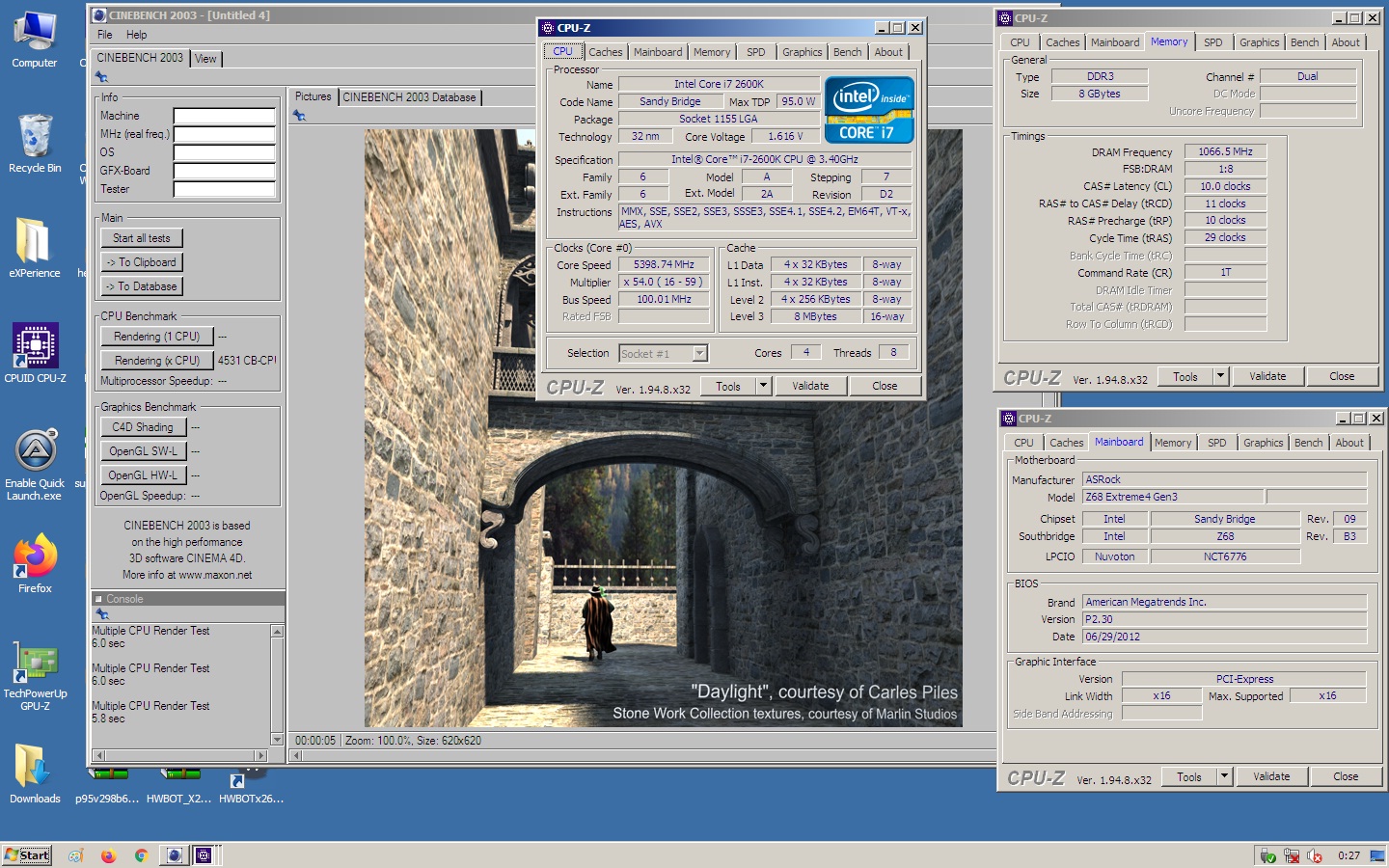Click Firefox icon in taskbar quick launch
Viewport: 1389px width, 868px height.
point(108,855)
